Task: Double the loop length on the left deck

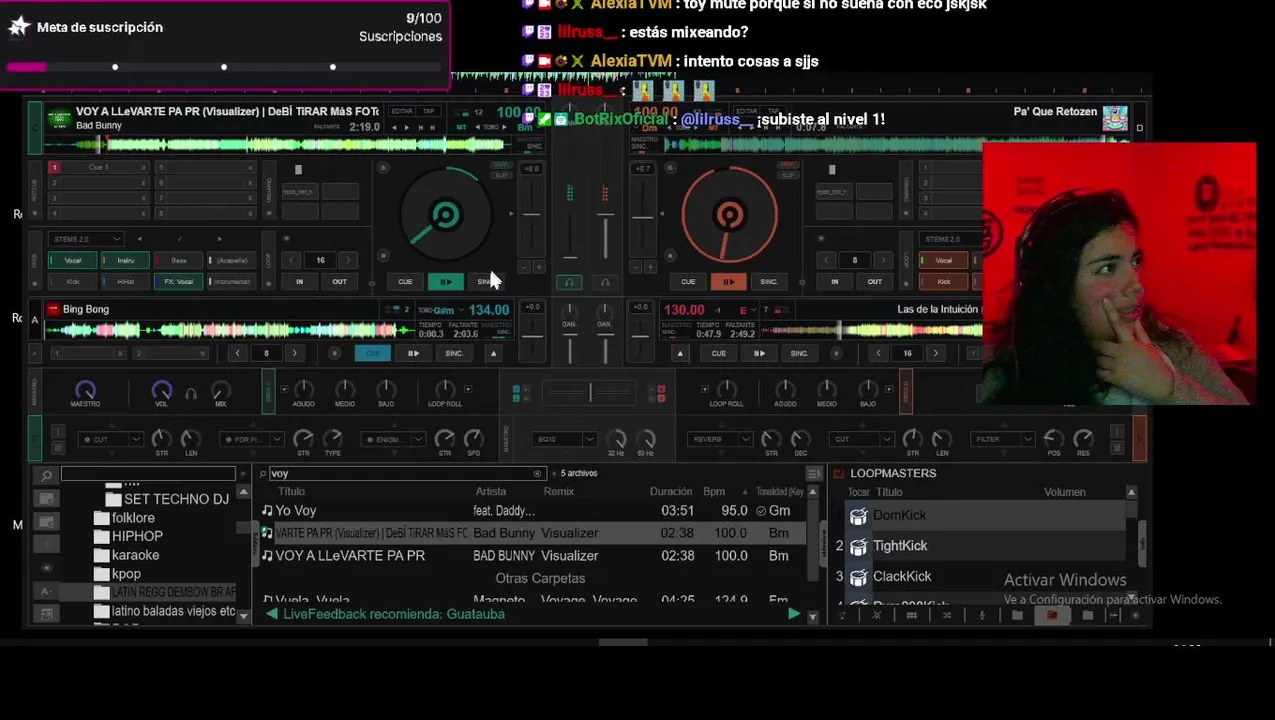Action: pyautogui.click(x=347, y=260)
